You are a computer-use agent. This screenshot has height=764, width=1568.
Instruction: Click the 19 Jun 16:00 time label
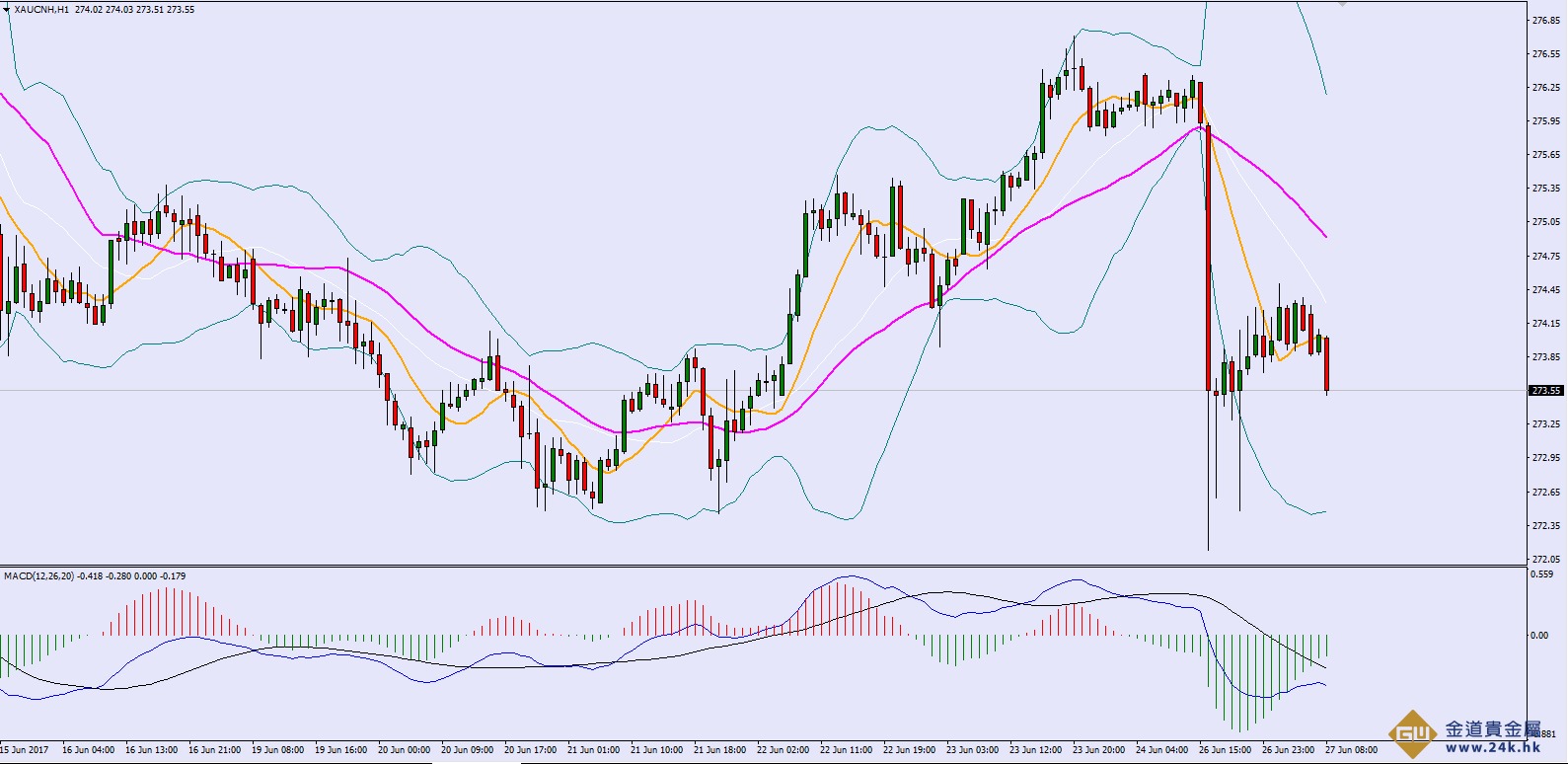[340, 749]
